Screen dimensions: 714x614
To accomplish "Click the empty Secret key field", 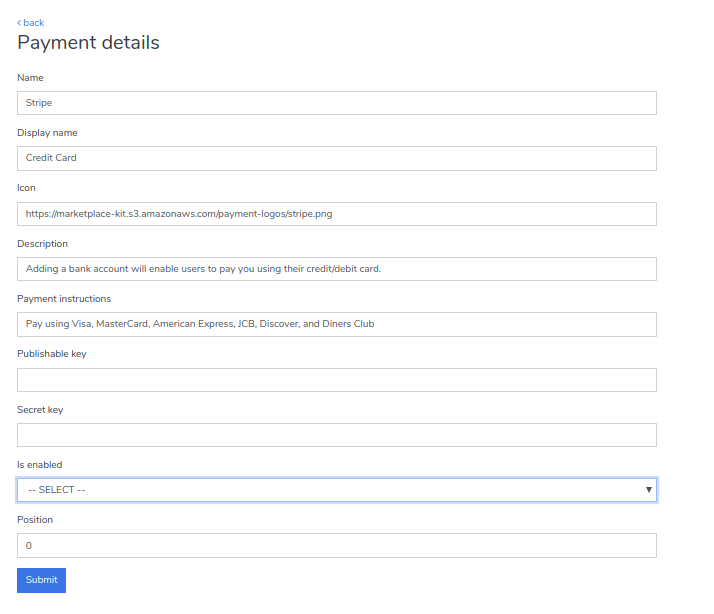I will pos(336,435).
